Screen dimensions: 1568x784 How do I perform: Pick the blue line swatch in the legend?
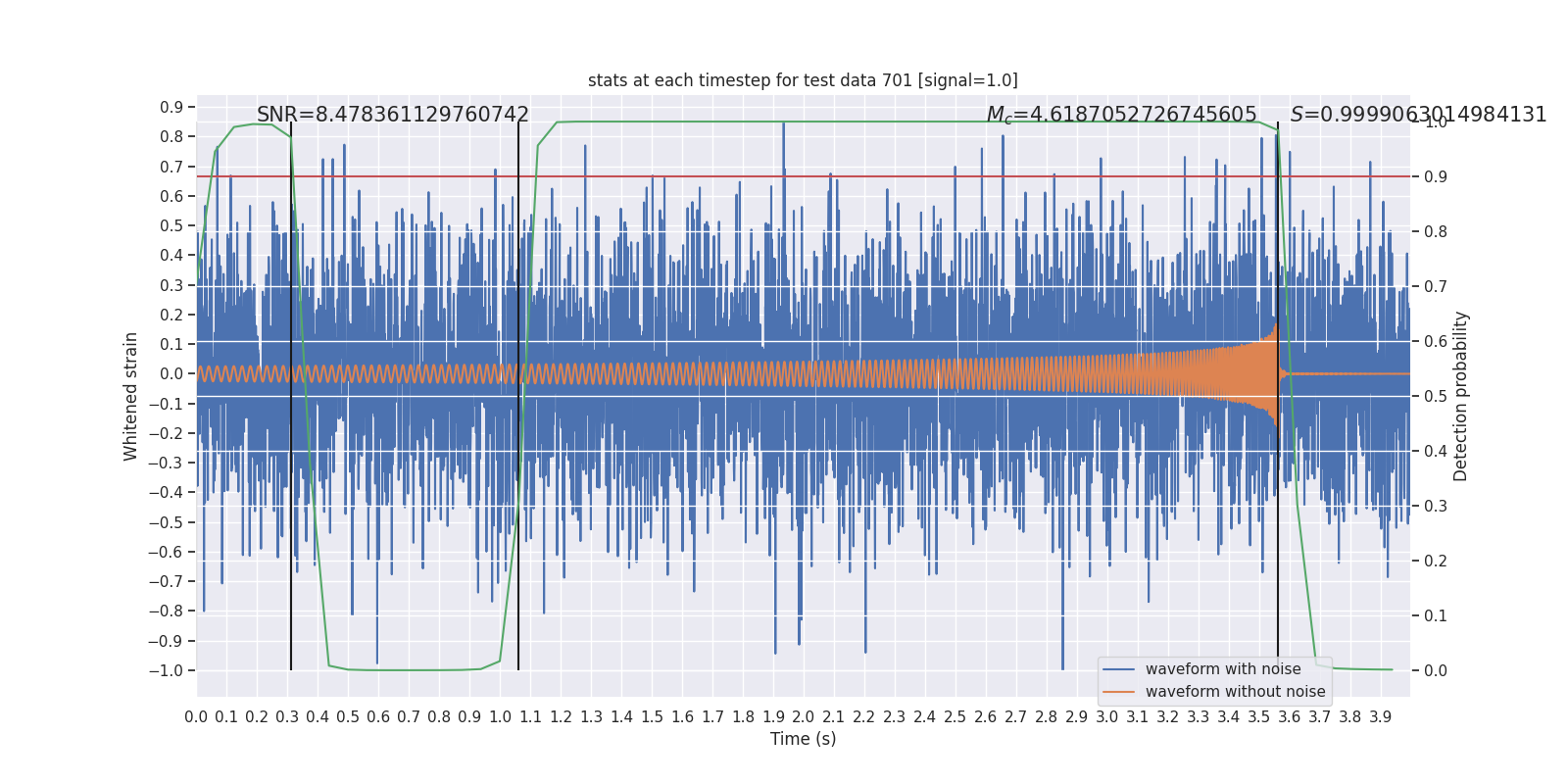pyautogui.click(x=1119, y=669)
